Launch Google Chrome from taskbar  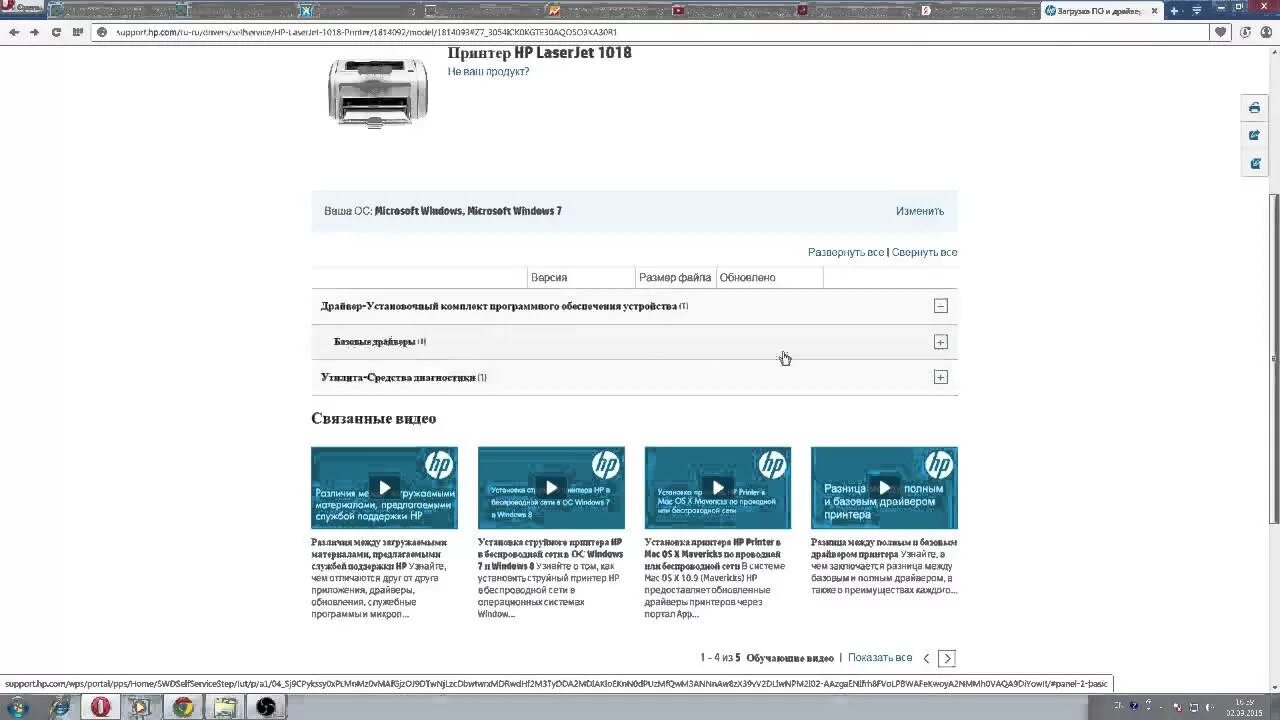[x=182, y=707]
